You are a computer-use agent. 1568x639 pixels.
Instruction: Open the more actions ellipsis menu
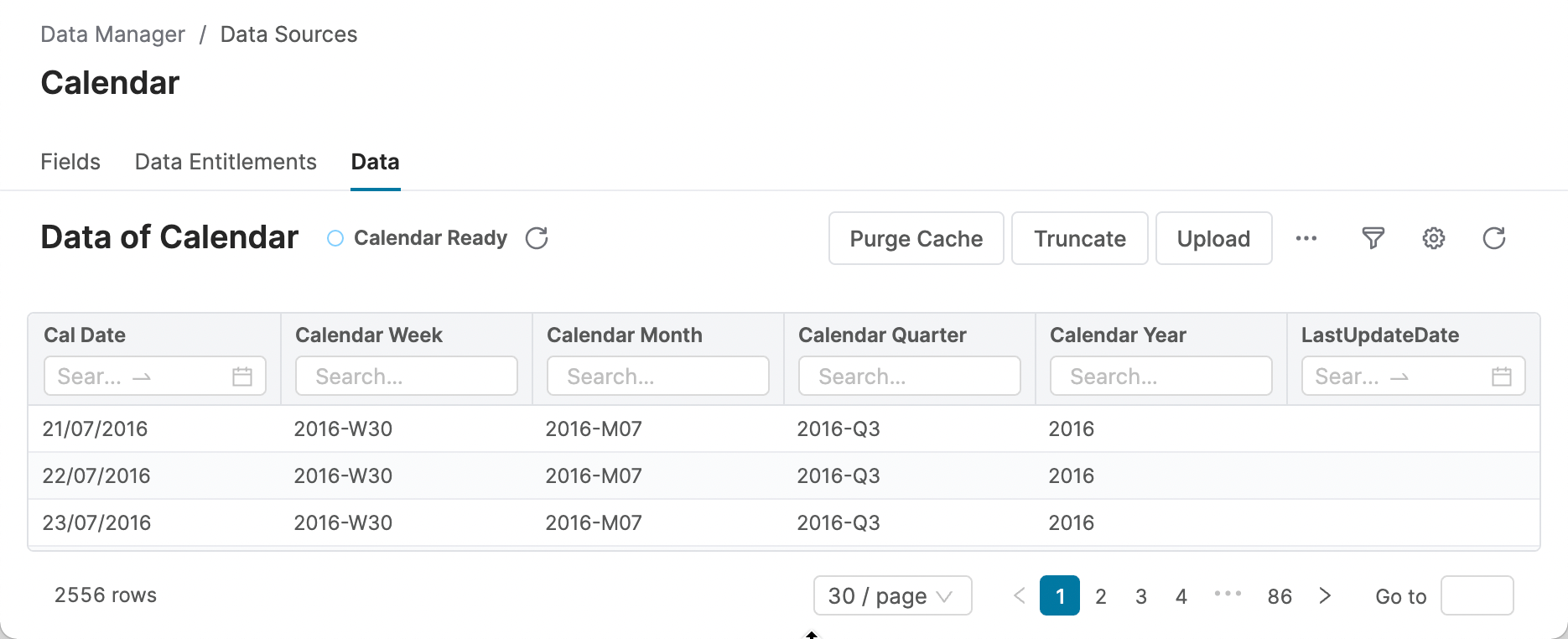click(x=1306, y=239)
